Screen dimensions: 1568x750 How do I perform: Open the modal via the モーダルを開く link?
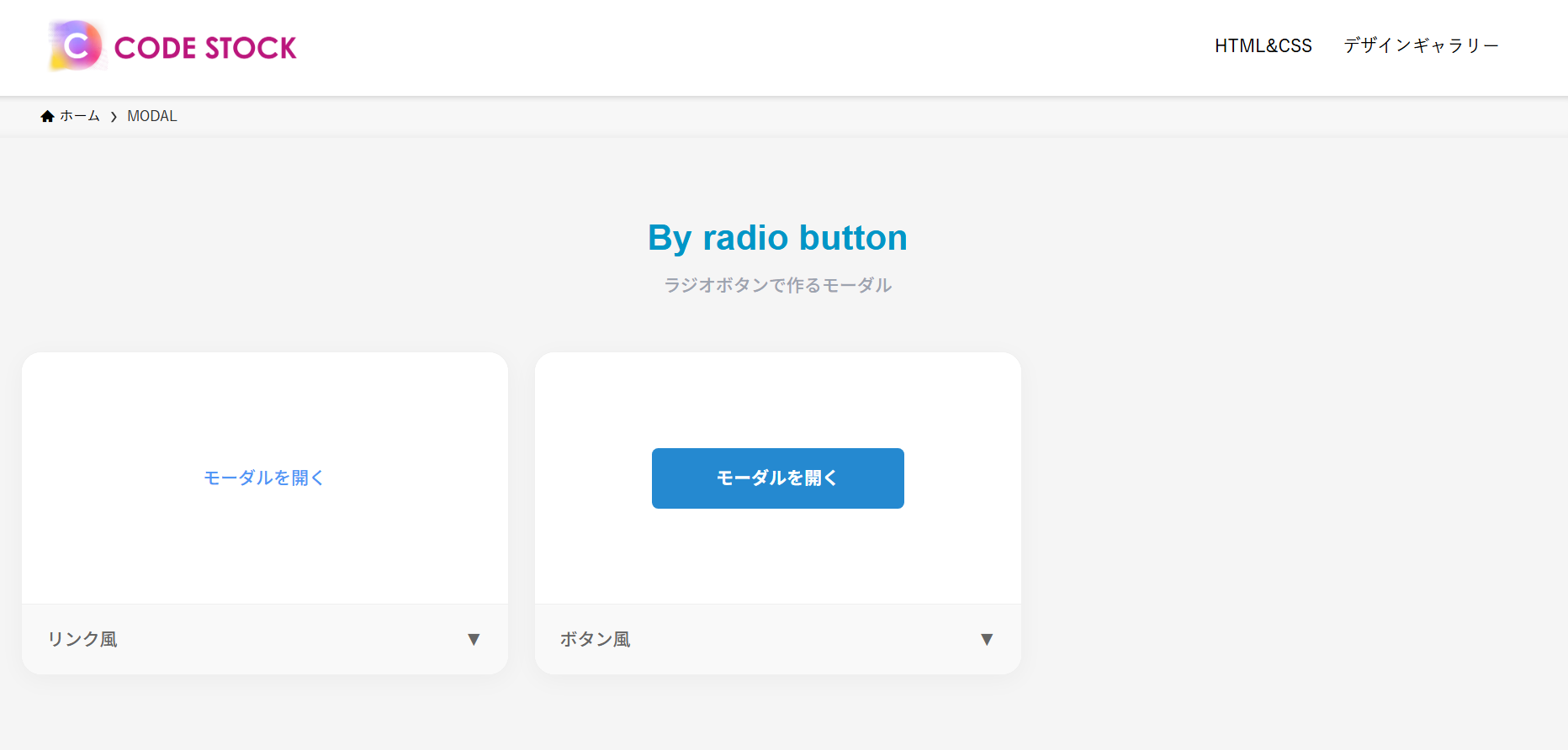click(264, 478)
